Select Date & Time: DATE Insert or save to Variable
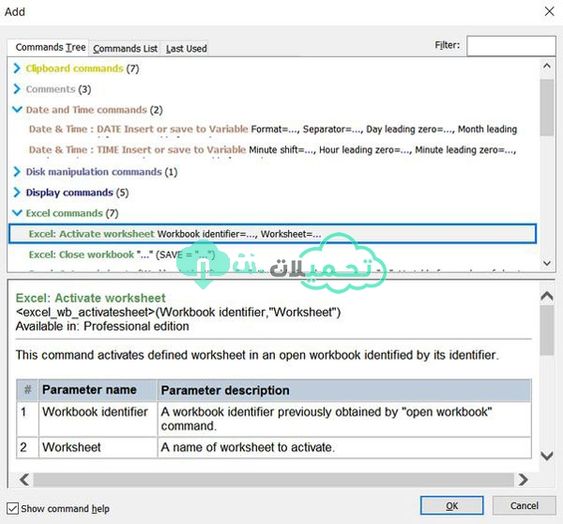The width and height of the screenshot is (563, 524). point(273,129)
